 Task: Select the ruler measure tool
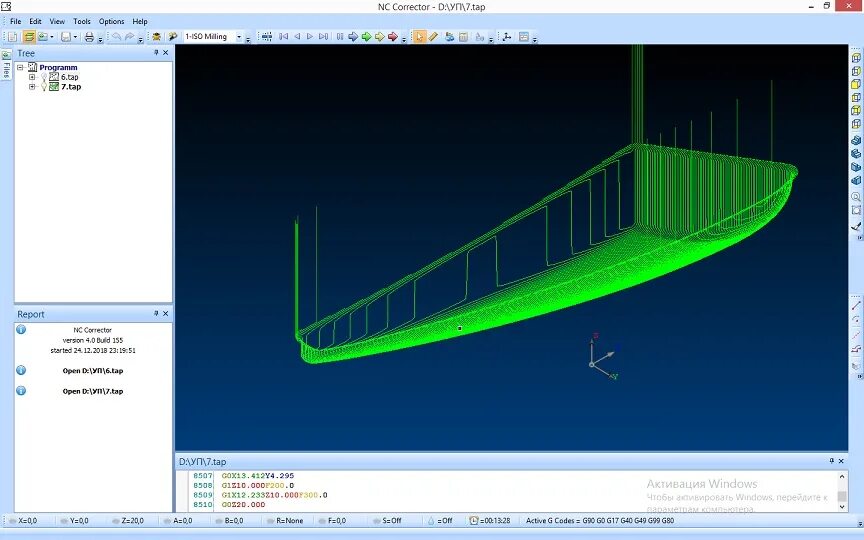pos(433,37)
